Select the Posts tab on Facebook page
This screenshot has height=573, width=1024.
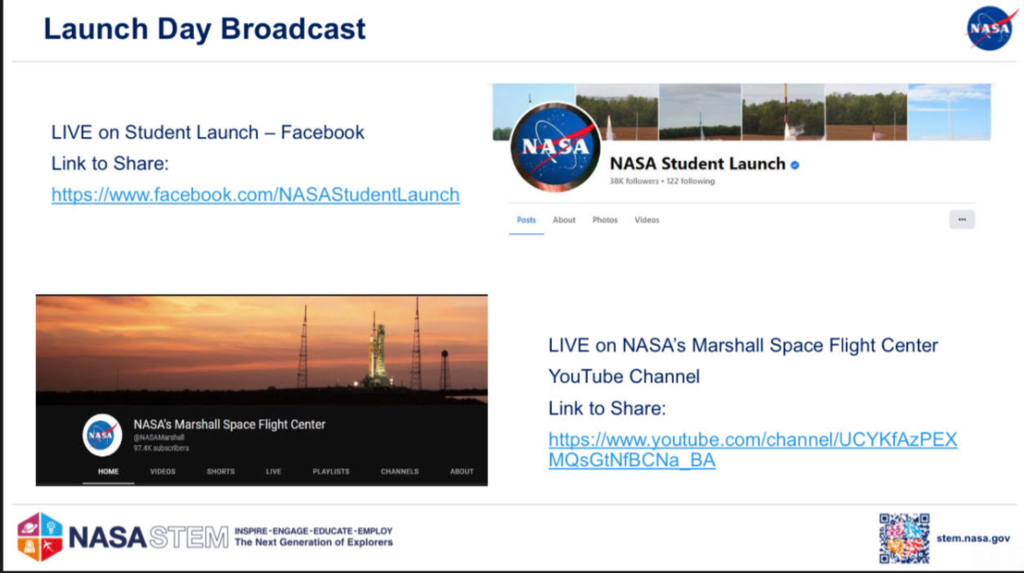(526, 220)
